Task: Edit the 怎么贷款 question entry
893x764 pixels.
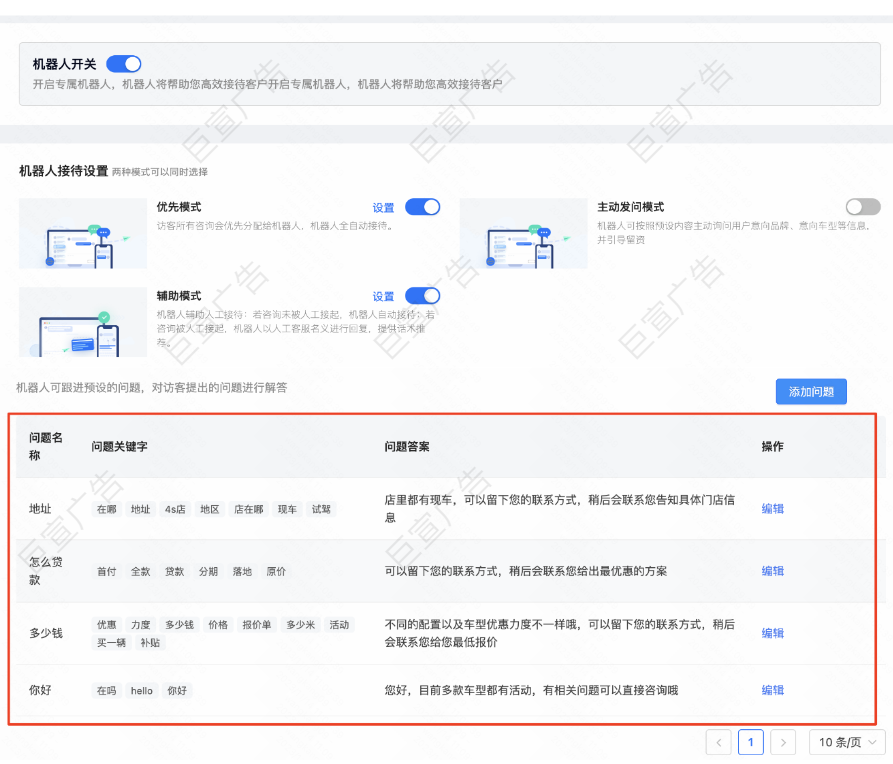Action: [771, 571]
